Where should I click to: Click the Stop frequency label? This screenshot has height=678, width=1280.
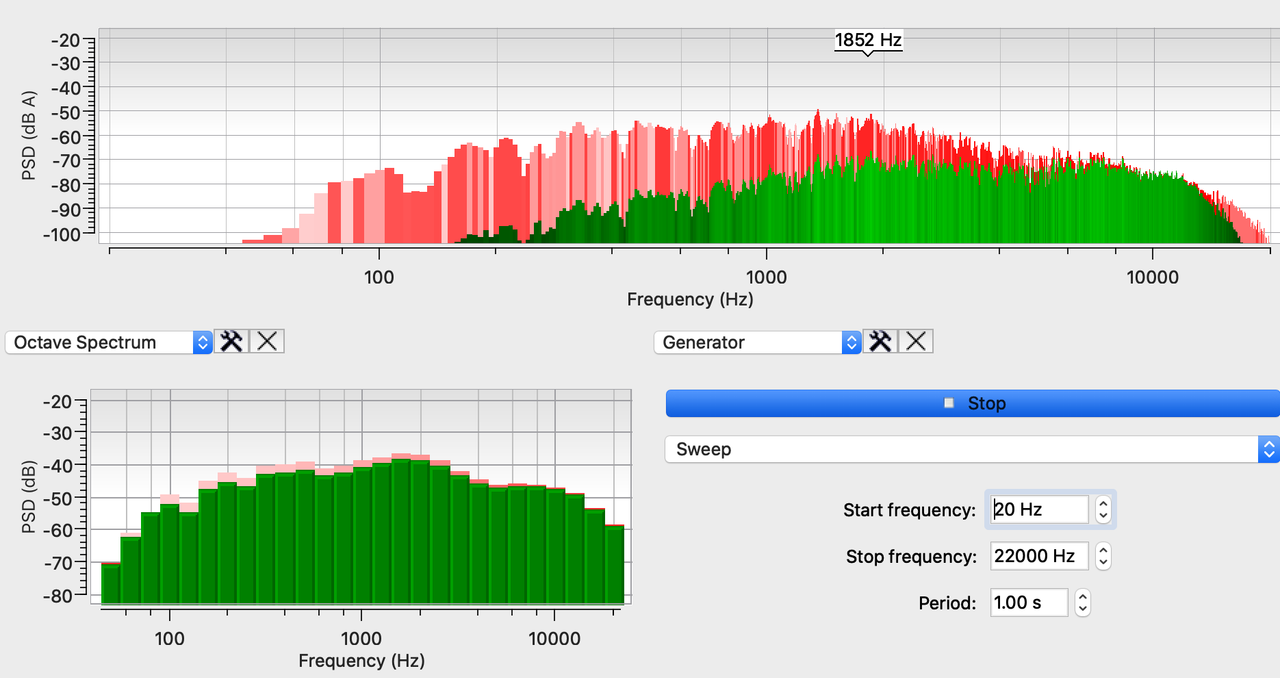pyautogui.click(x=911, y=556)
